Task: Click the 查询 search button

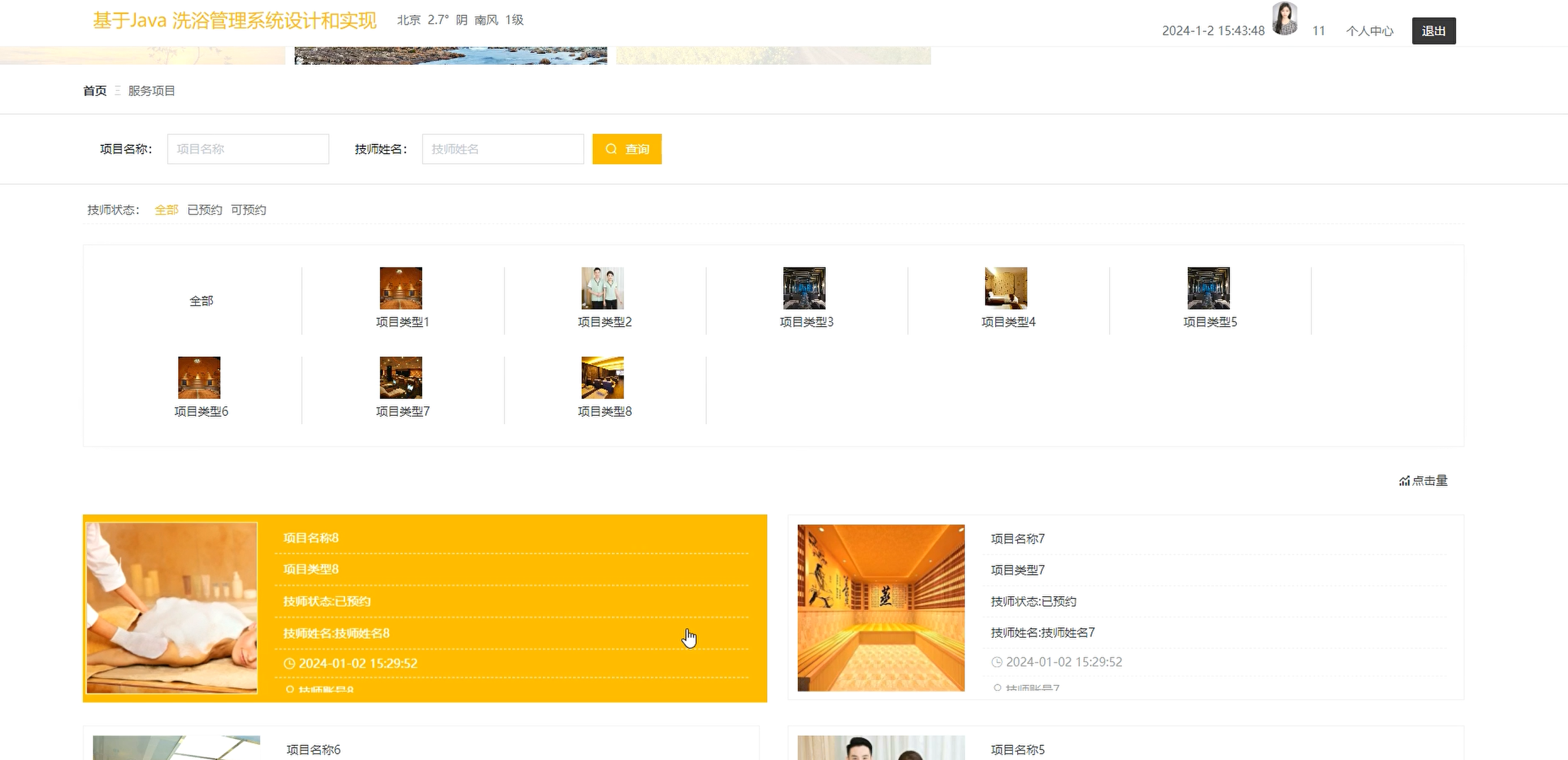Action: (627, 149)
